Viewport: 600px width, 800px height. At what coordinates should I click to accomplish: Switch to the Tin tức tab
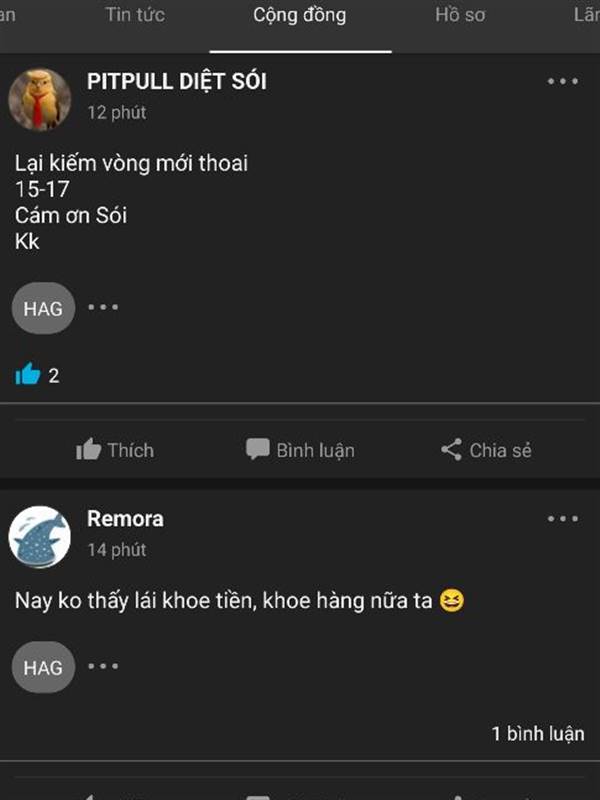[135, 15]
